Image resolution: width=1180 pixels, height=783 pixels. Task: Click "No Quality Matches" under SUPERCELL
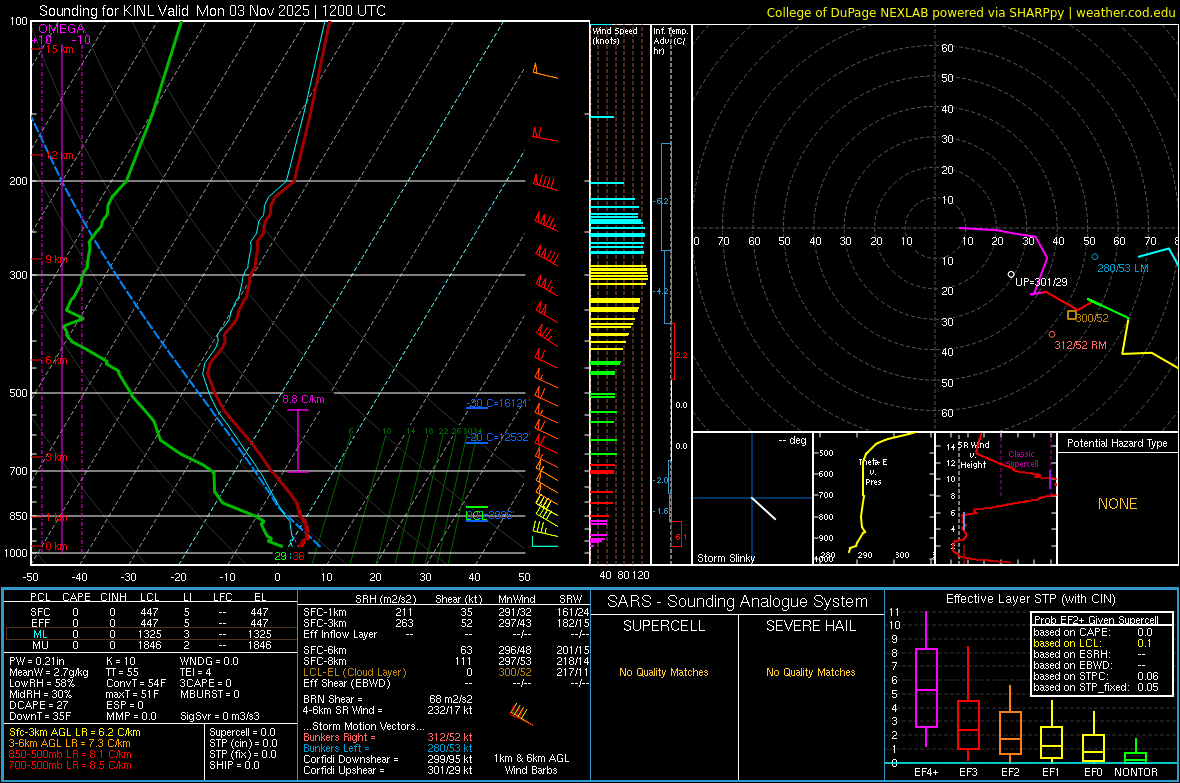coord(664,672)
